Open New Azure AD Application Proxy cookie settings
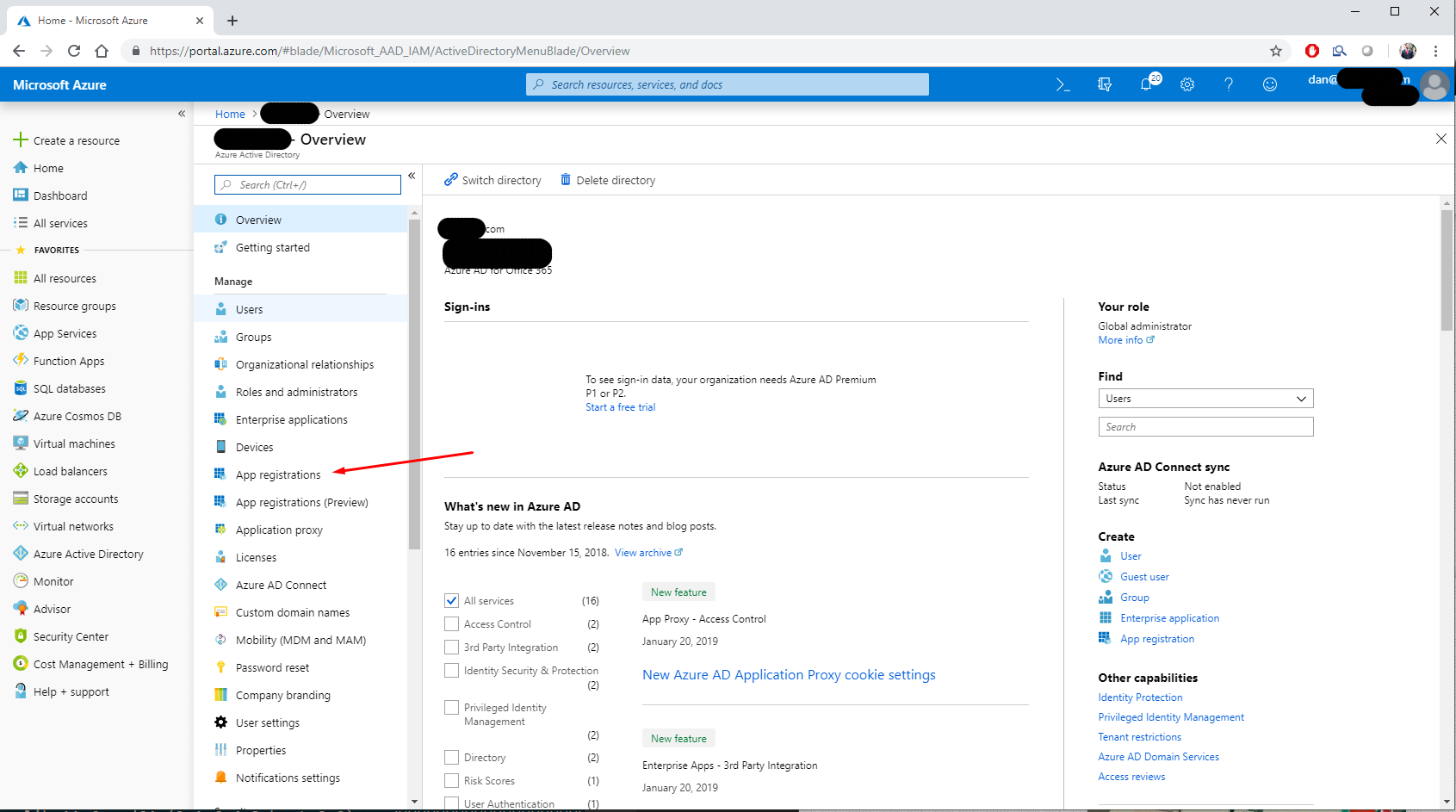 point(789,675)
